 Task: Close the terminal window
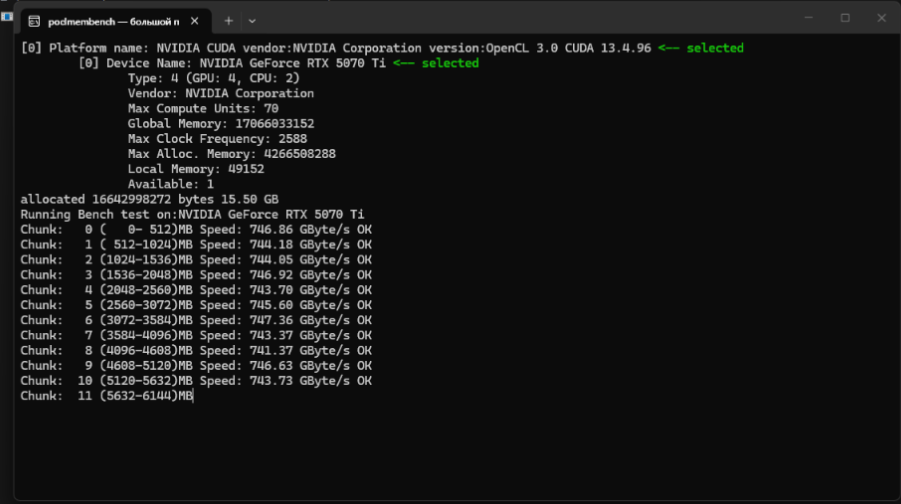(881, 18)
